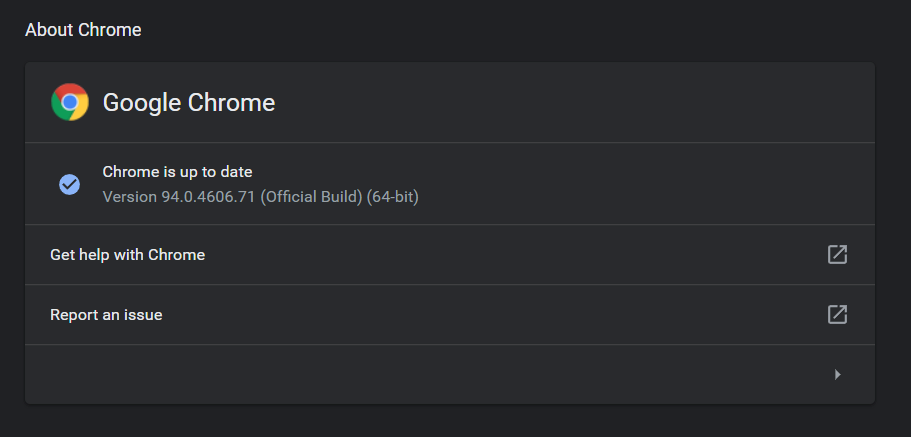Open the Get help with Chrome link
This screenshot has width=911, height=437.
pos(127,255)
